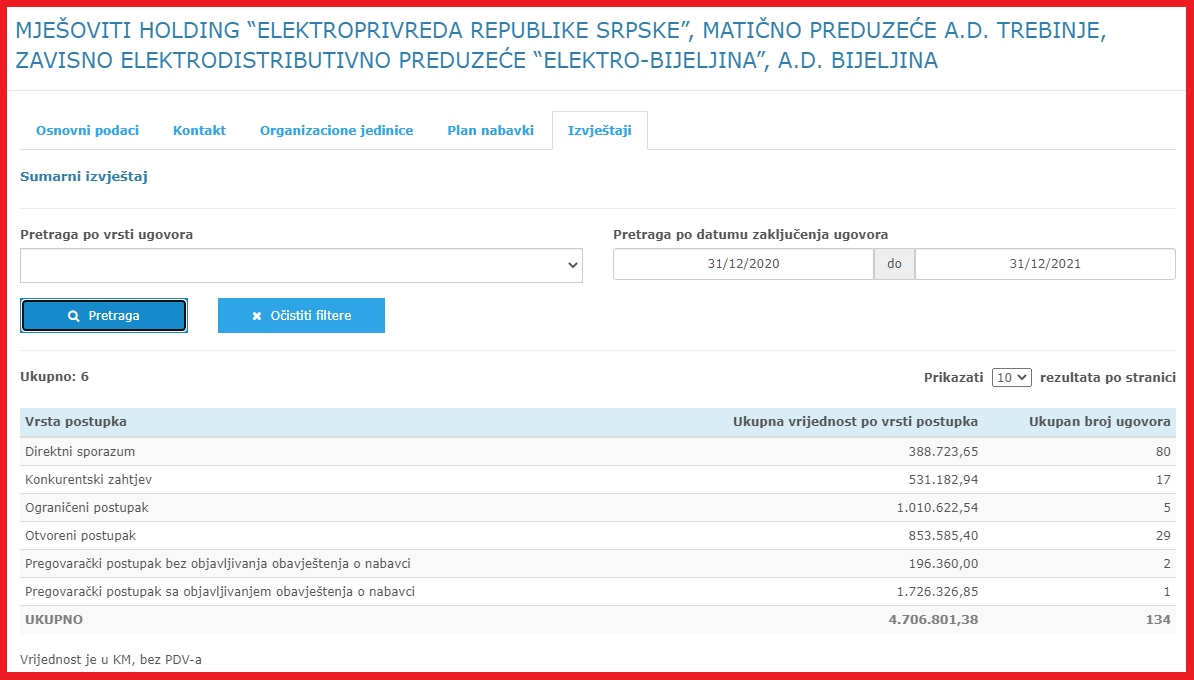Click the contract count 29
Screen dimensions: 1194x680
tap(1163, 535)
